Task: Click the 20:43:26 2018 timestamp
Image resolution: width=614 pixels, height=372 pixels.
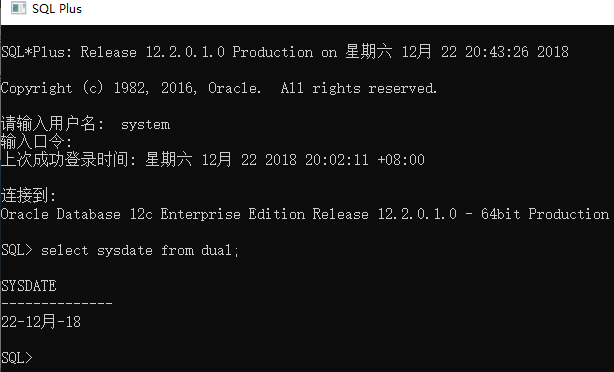Action: point(516,52)
